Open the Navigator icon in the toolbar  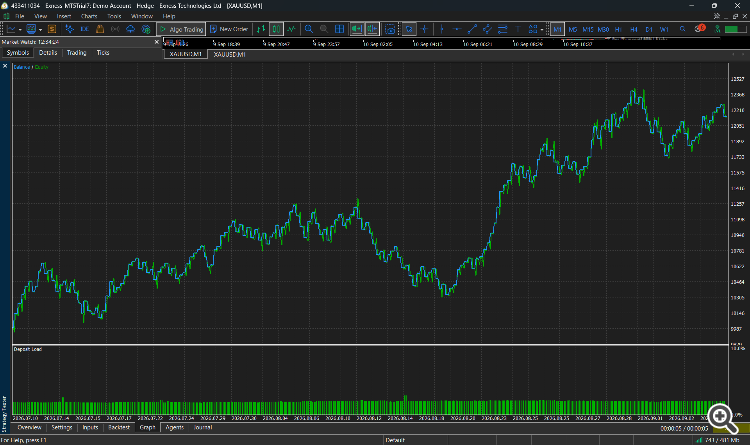[x=70, y=29]
